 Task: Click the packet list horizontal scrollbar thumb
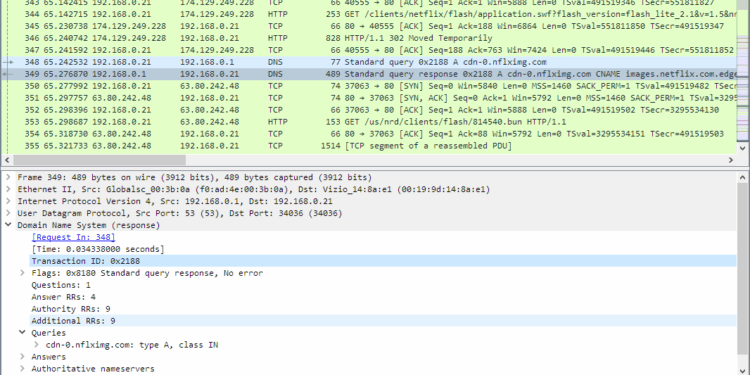pyautogui.click(x=99, y=160)
